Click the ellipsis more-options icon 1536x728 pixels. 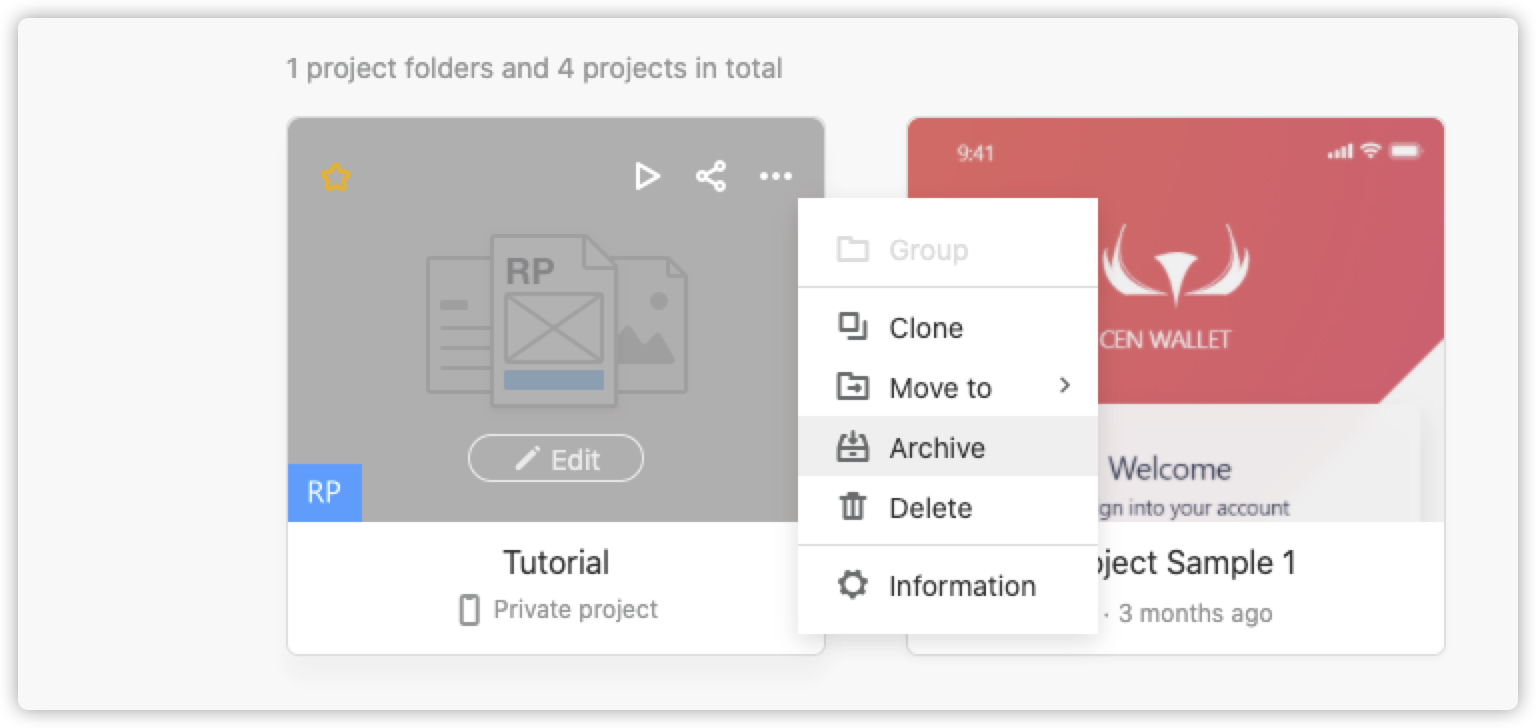point(776,176)
